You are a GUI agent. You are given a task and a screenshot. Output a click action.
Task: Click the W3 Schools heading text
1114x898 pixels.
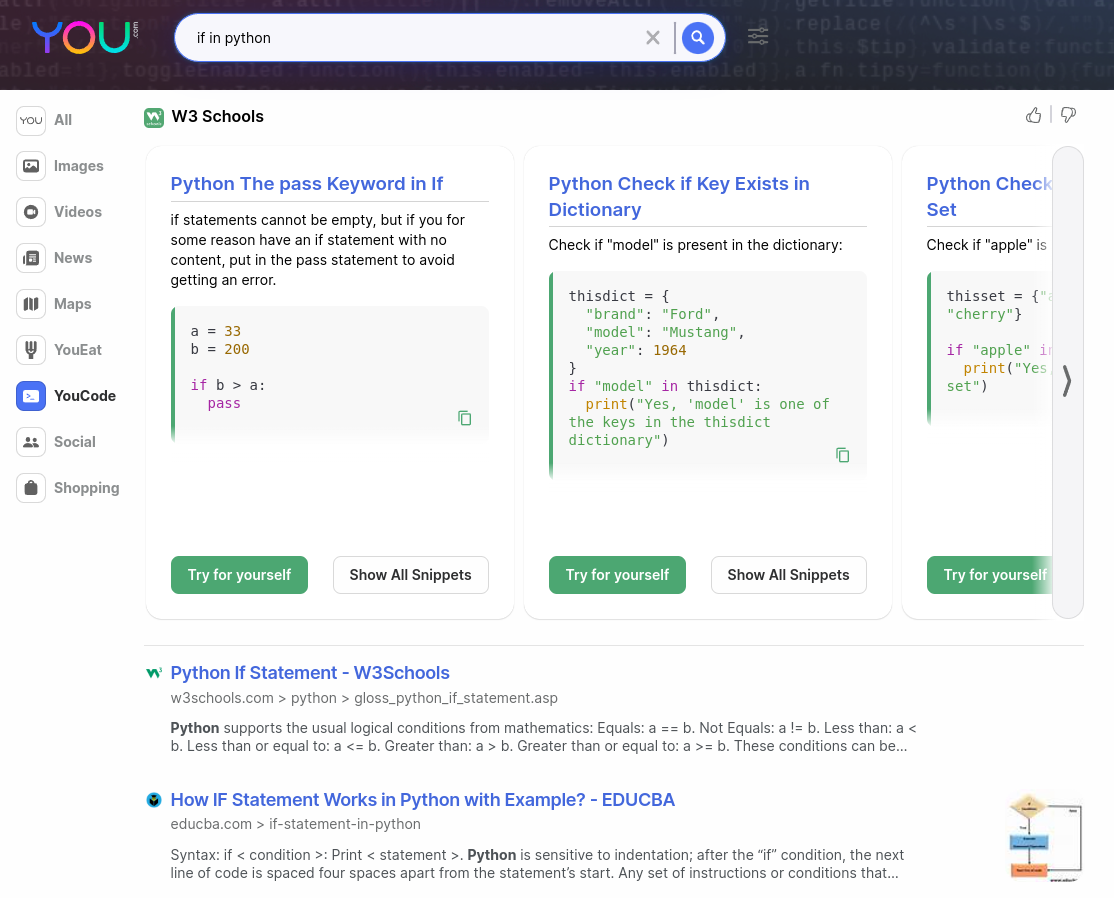coord(217,117)
